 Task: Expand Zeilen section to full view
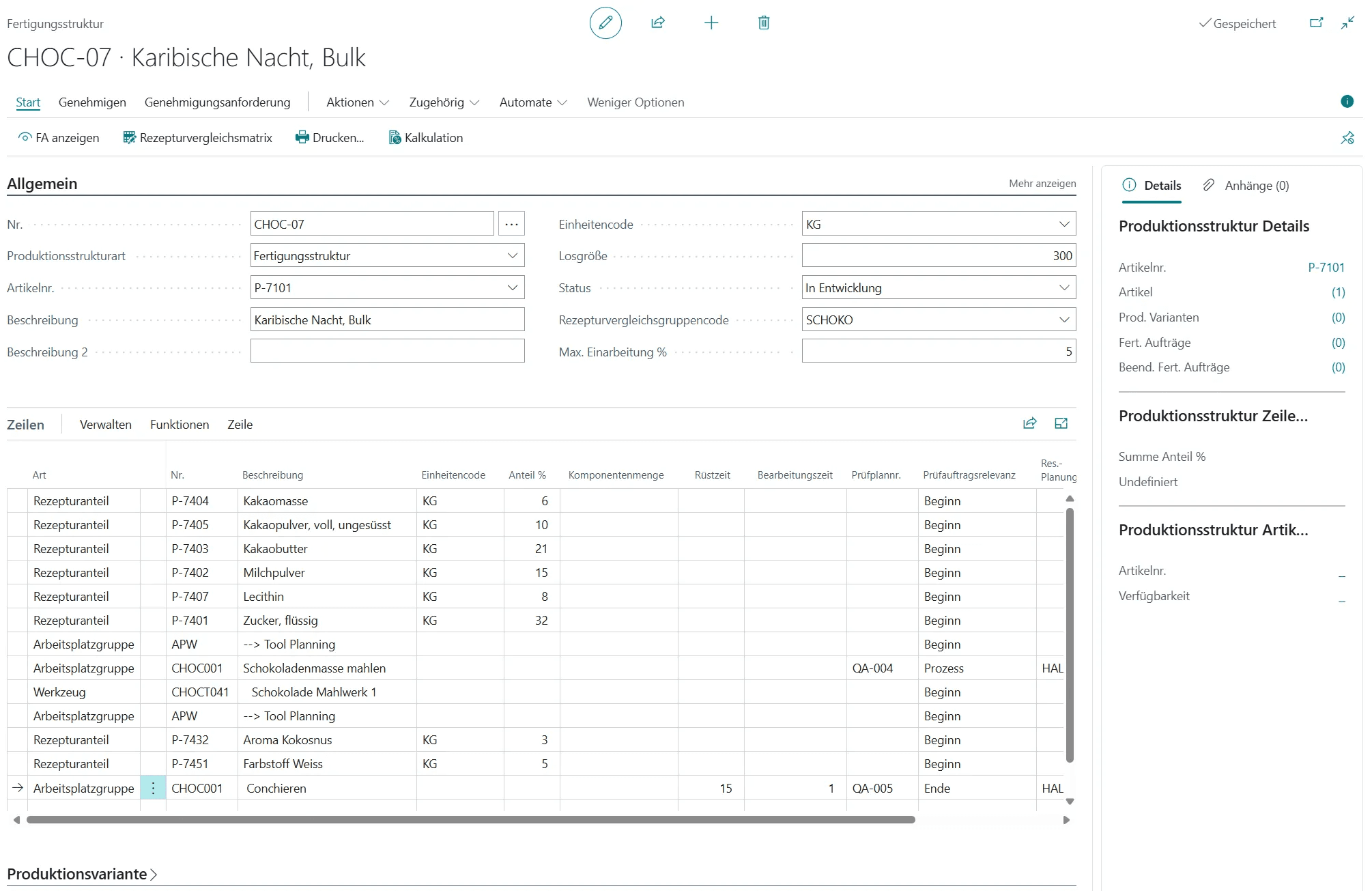(1061, 423)
